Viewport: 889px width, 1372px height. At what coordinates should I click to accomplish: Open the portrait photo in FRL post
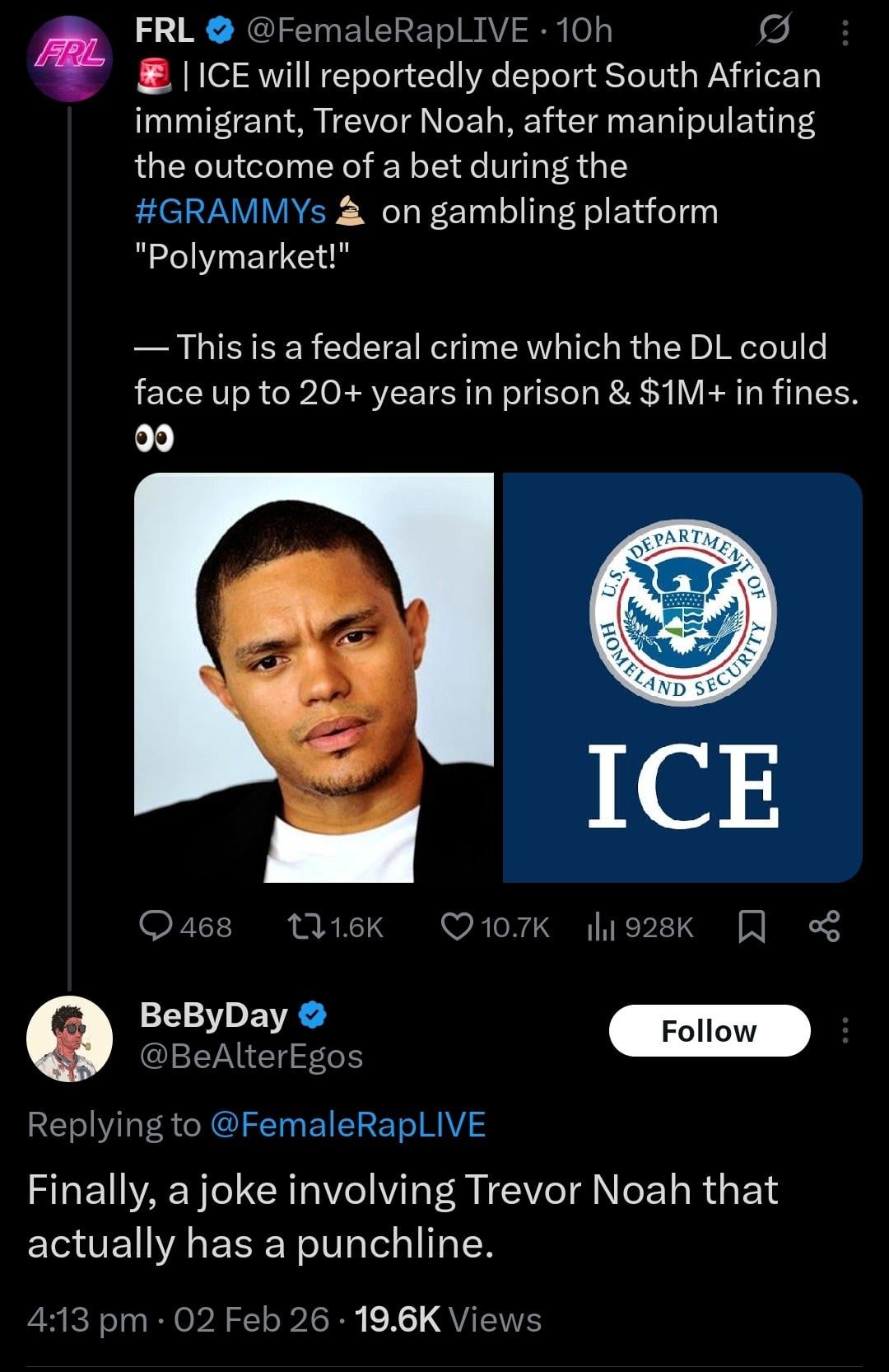click(x=314, y=677)
